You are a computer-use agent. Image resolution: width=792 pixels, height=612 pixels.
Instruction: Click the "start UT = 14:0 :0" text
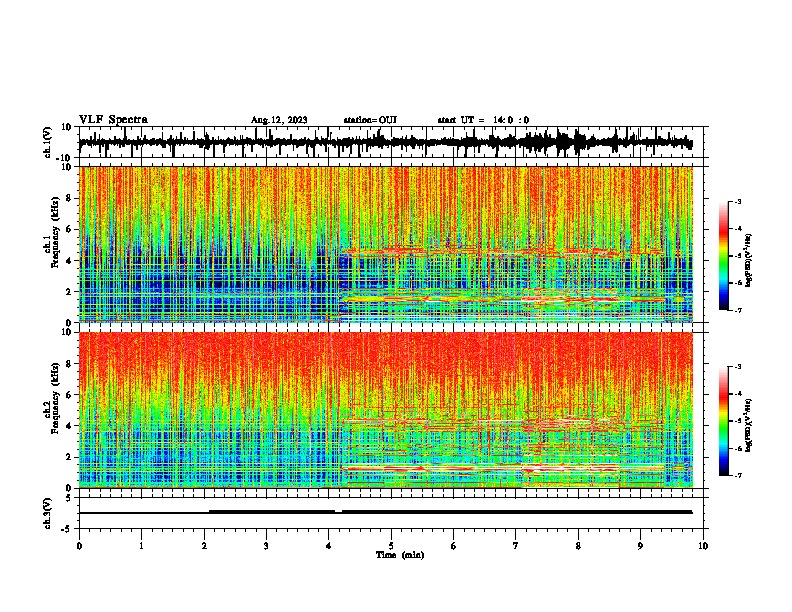click(483, 120)
